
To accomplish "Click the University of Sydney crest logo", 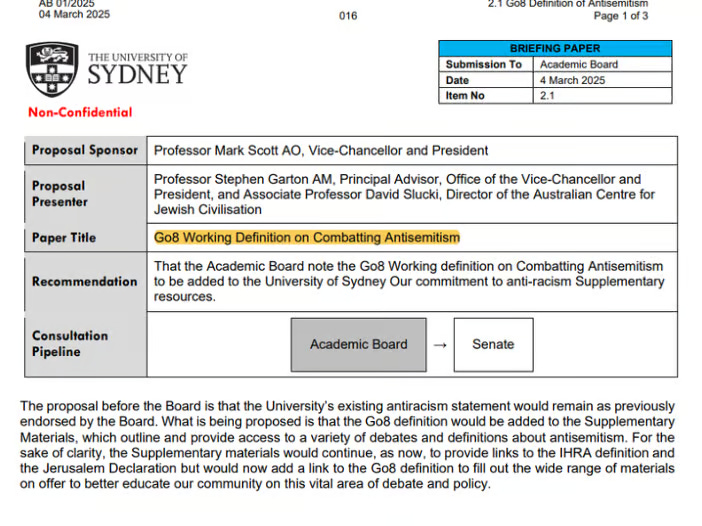I will coord(52,69).
